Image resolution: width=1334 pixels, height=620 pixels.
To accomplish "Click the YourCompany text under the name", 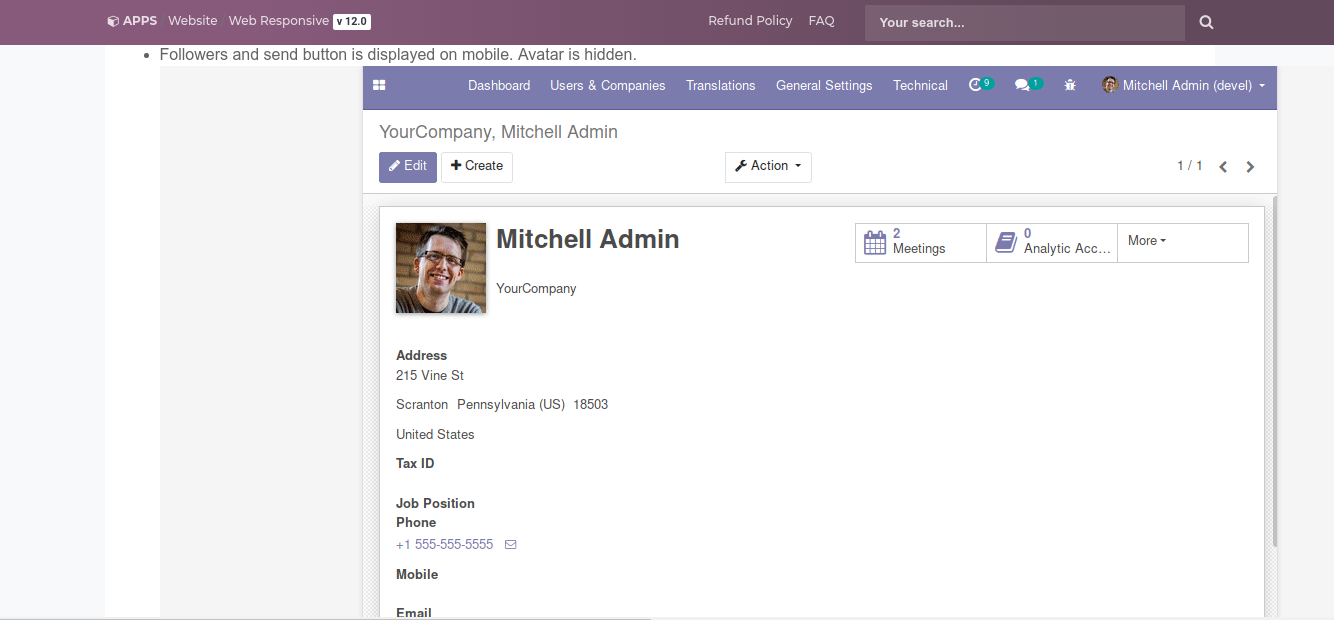I will [536, 289].
